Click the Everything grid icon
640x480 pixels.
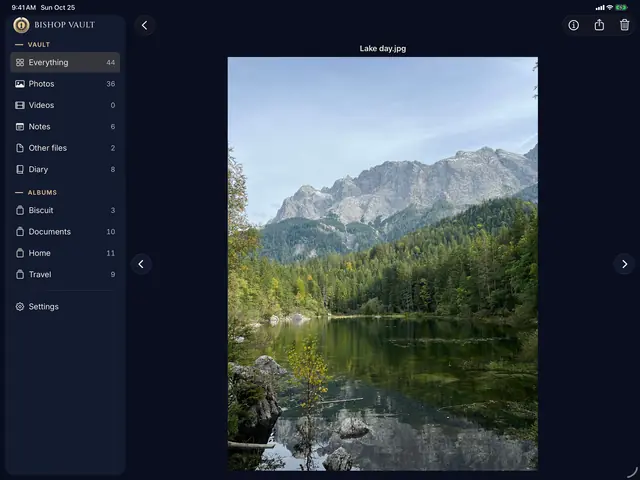point(20,62)
